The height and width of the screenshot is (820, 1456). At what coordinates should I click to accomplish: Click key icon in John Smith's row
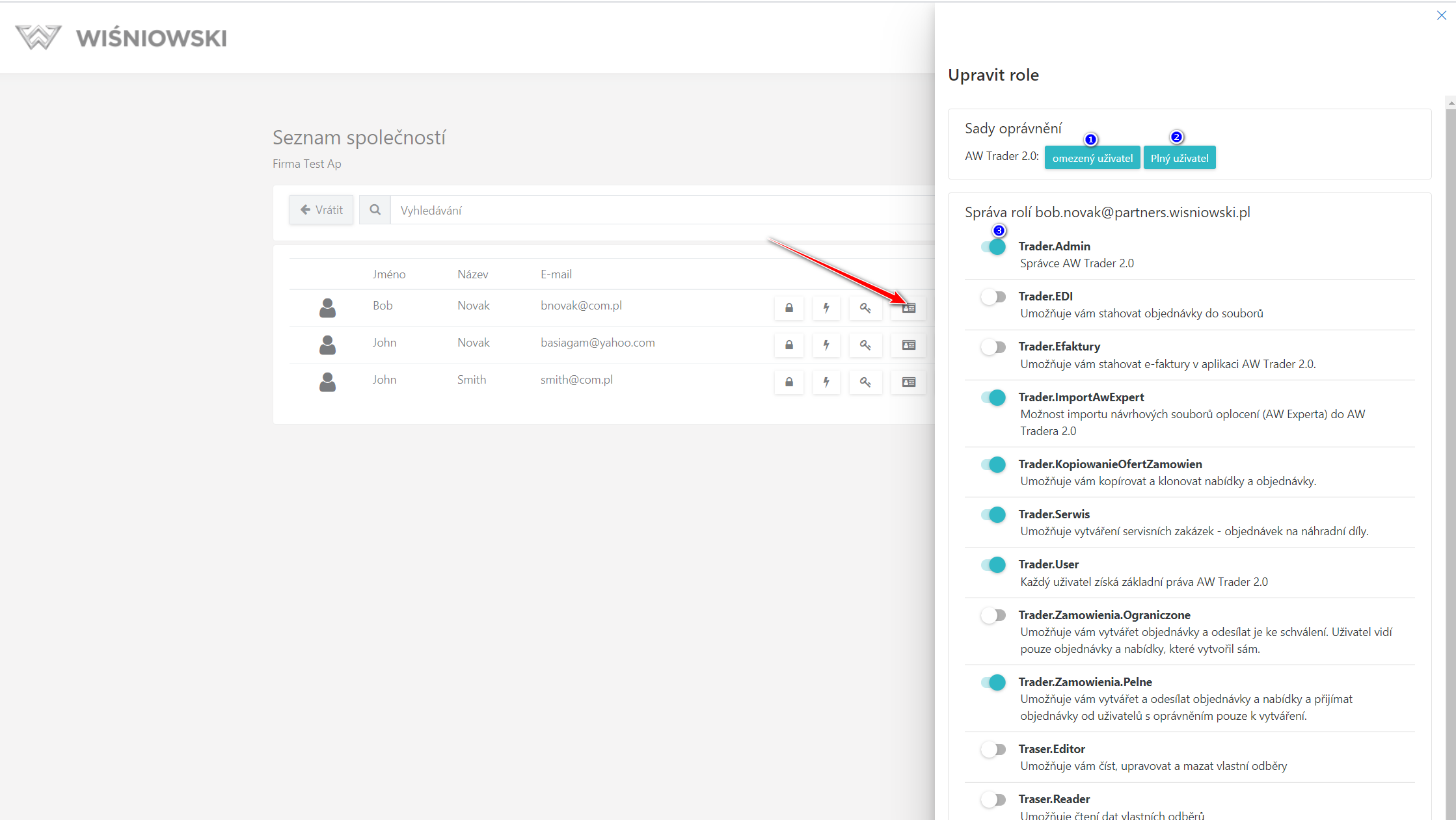tap(865, 382)
